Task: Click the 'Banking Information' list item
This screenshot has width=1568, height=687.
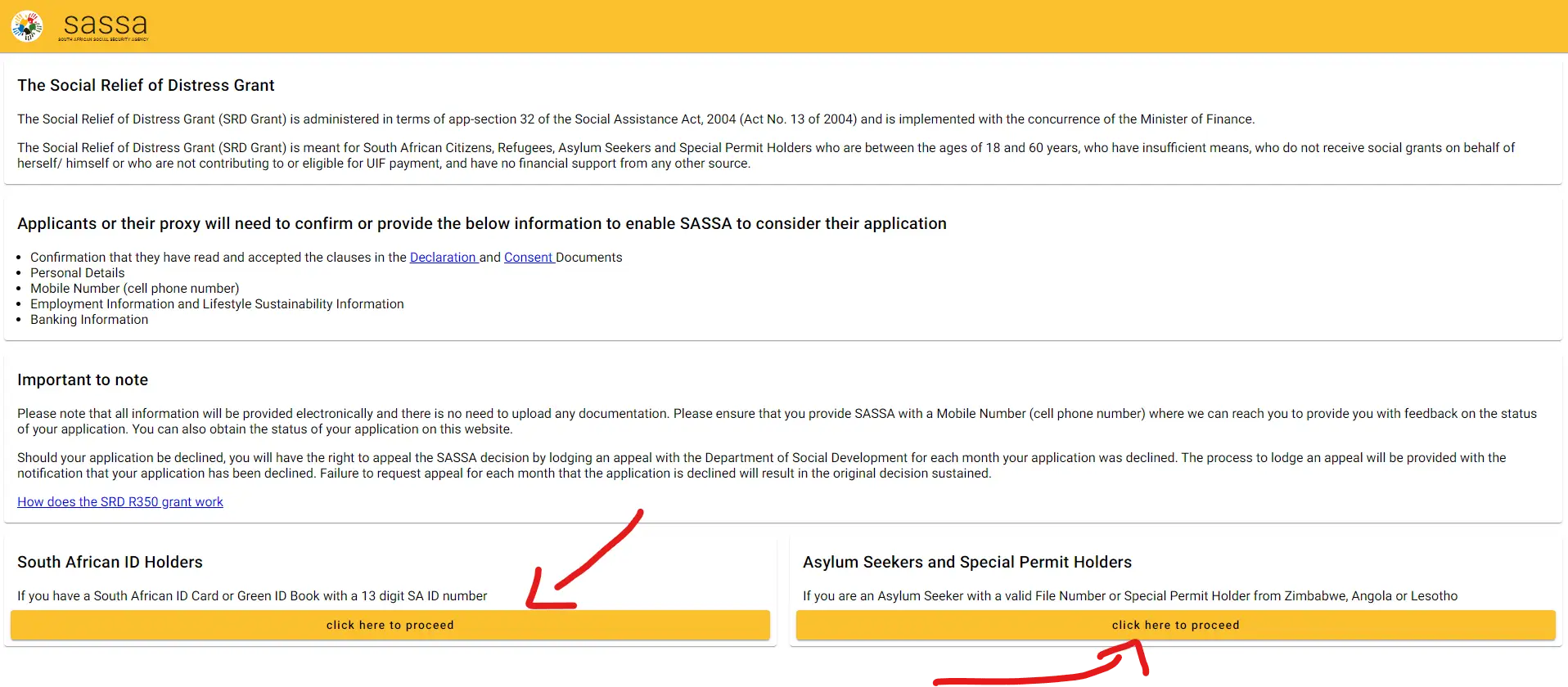Action: (x=89, y=320)
